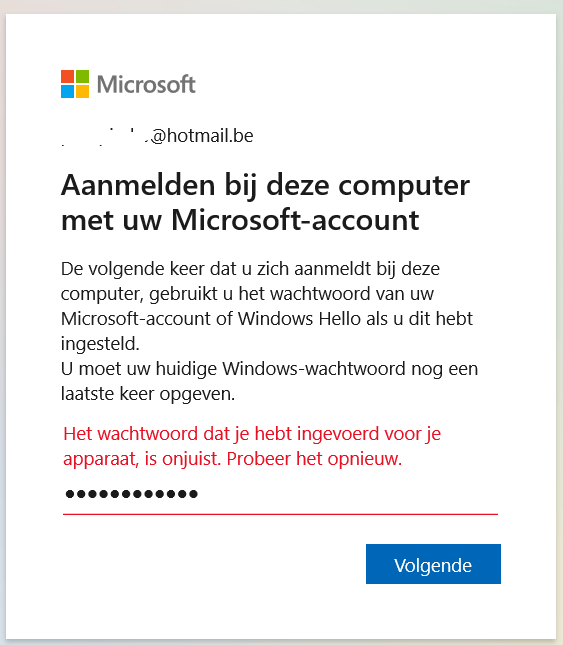Click the green square of Microsoft logo
Screen dimensions: 563x645
click(82, 77)
